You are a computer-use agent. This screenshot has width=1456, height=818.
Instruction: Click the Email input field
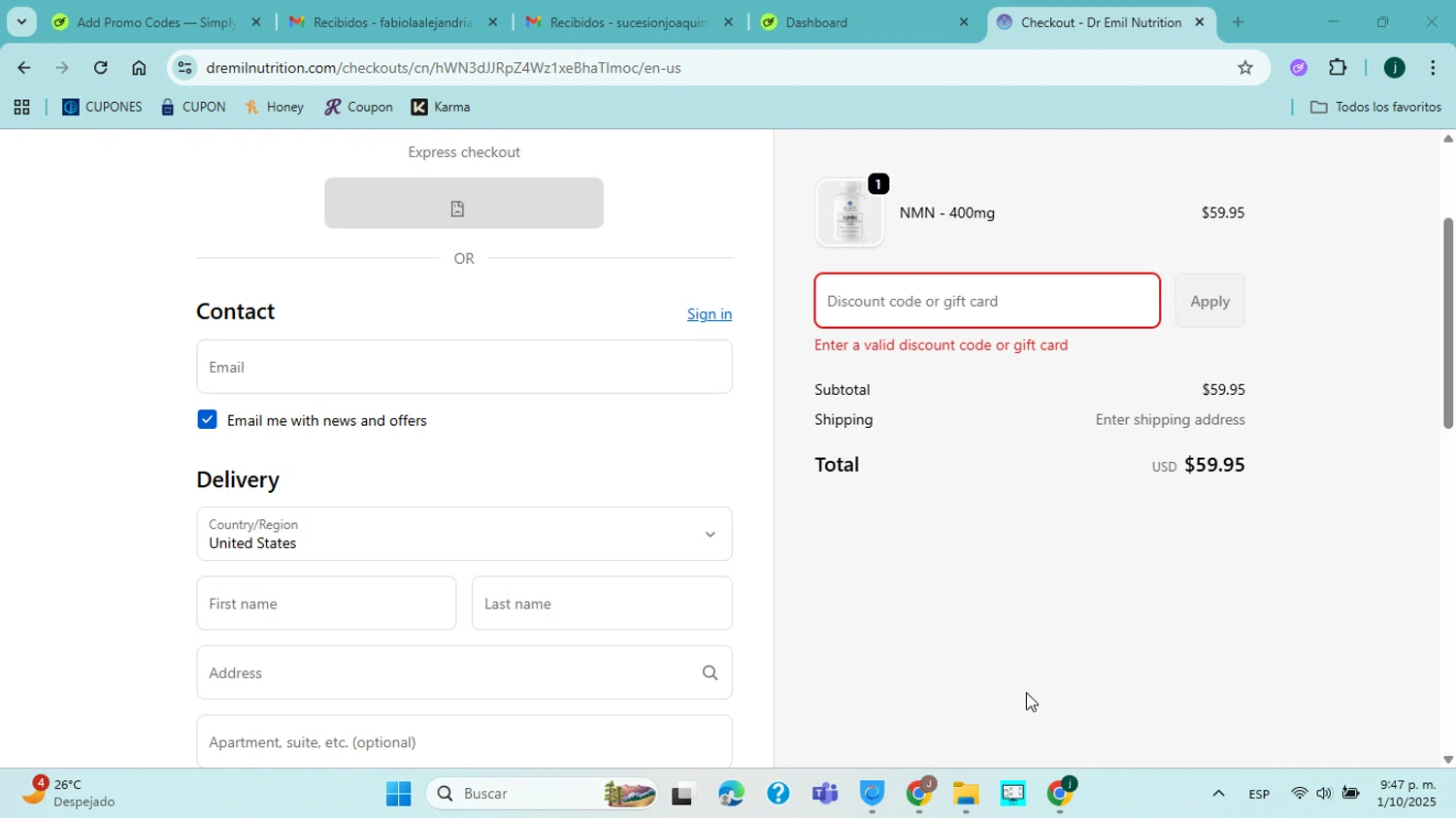(464, 367)
